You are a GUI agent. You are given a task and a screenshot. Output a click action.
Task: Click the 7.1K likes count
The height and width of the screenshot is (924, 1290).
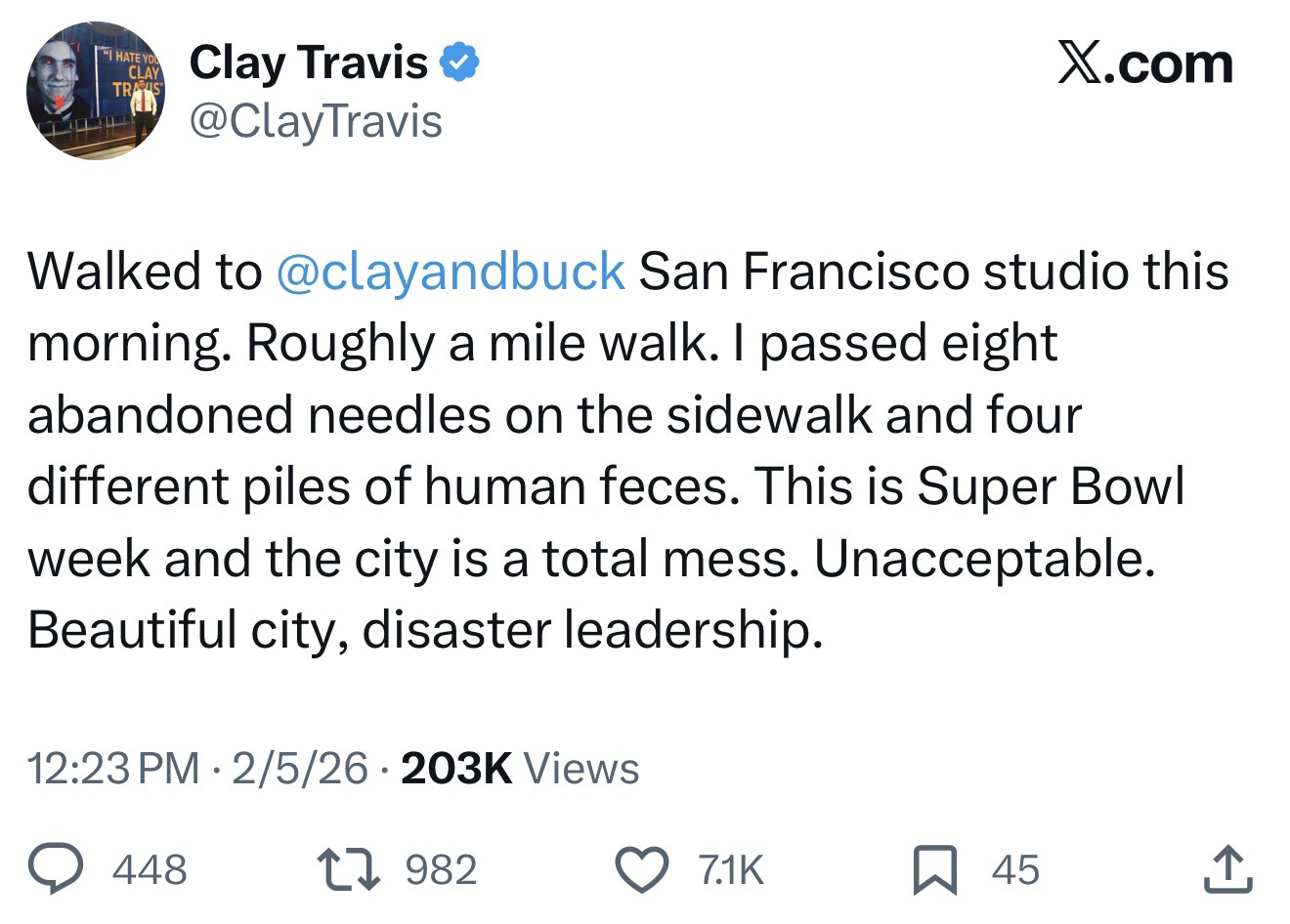[730, 869]
